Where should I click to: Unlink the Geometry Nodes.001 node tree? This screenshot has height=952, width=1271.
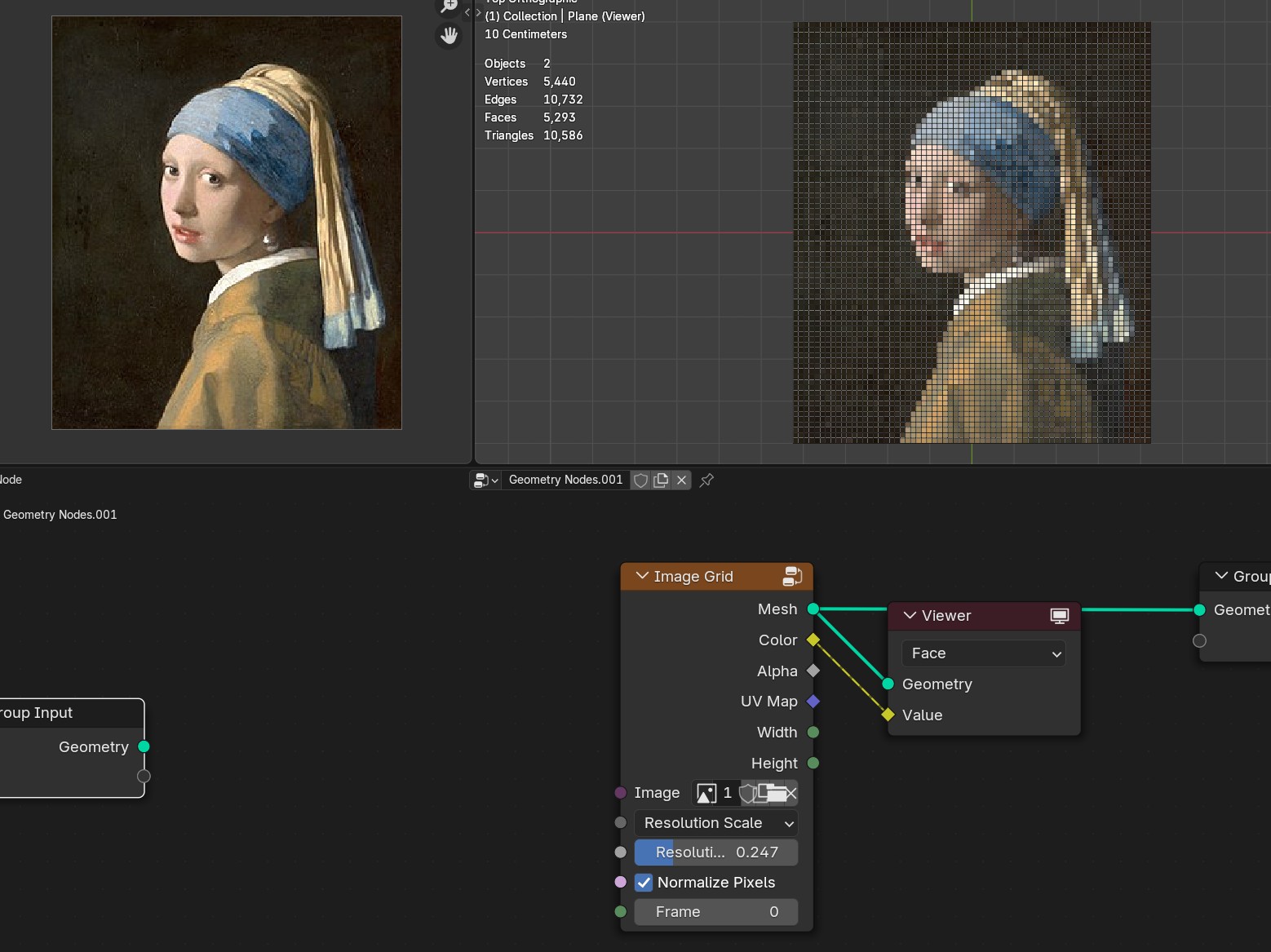coord(681,480)
